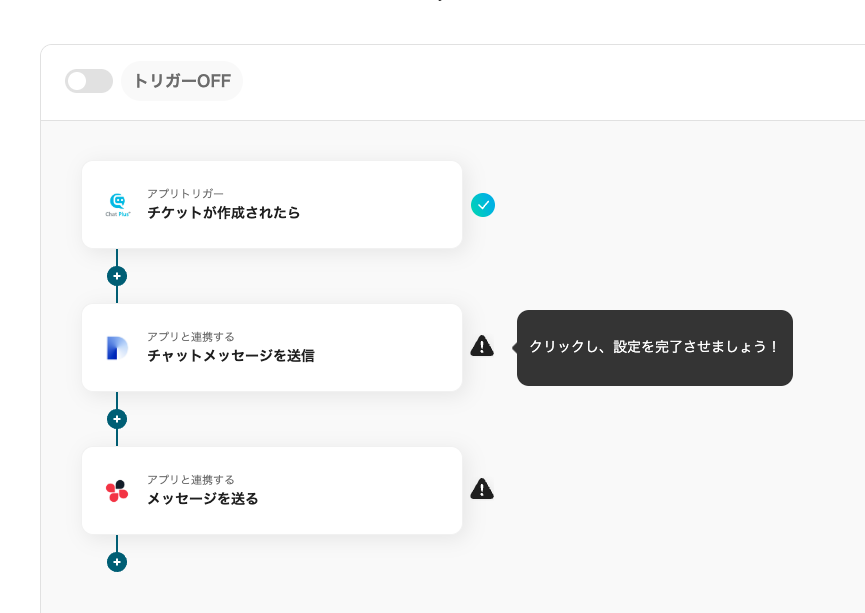Add step below チャットメッセージを送信 with plus

pyautogui.click(x=117, y=419)
